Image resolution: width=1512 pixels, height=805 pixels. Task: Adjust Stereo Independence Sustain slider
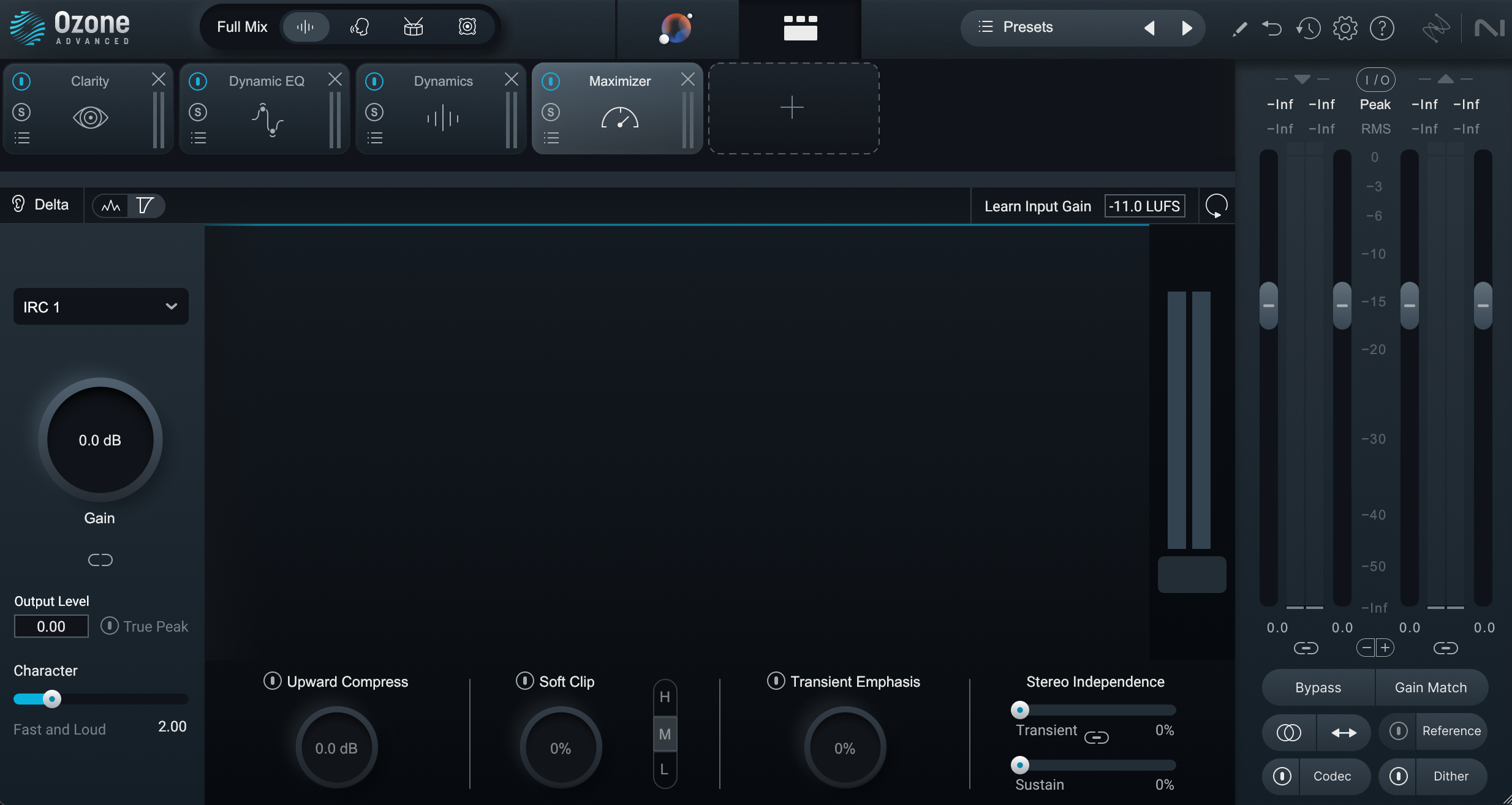[x=1094, y=765]
